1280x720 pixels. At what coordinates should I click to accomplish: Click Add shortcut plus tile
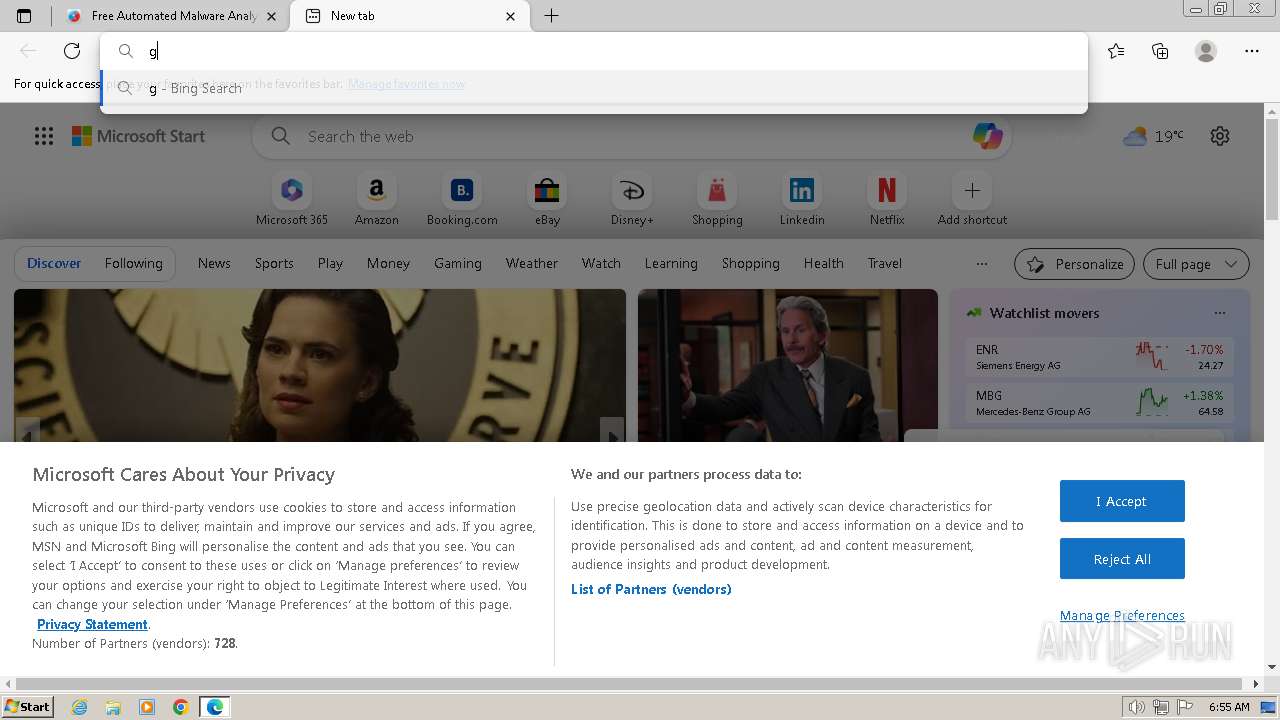(972, 200)
